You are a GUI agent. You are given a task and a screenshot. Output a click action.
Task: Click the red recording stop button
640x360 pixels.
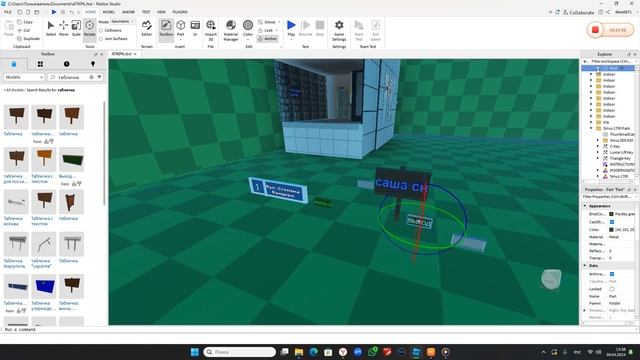point(595,30)
